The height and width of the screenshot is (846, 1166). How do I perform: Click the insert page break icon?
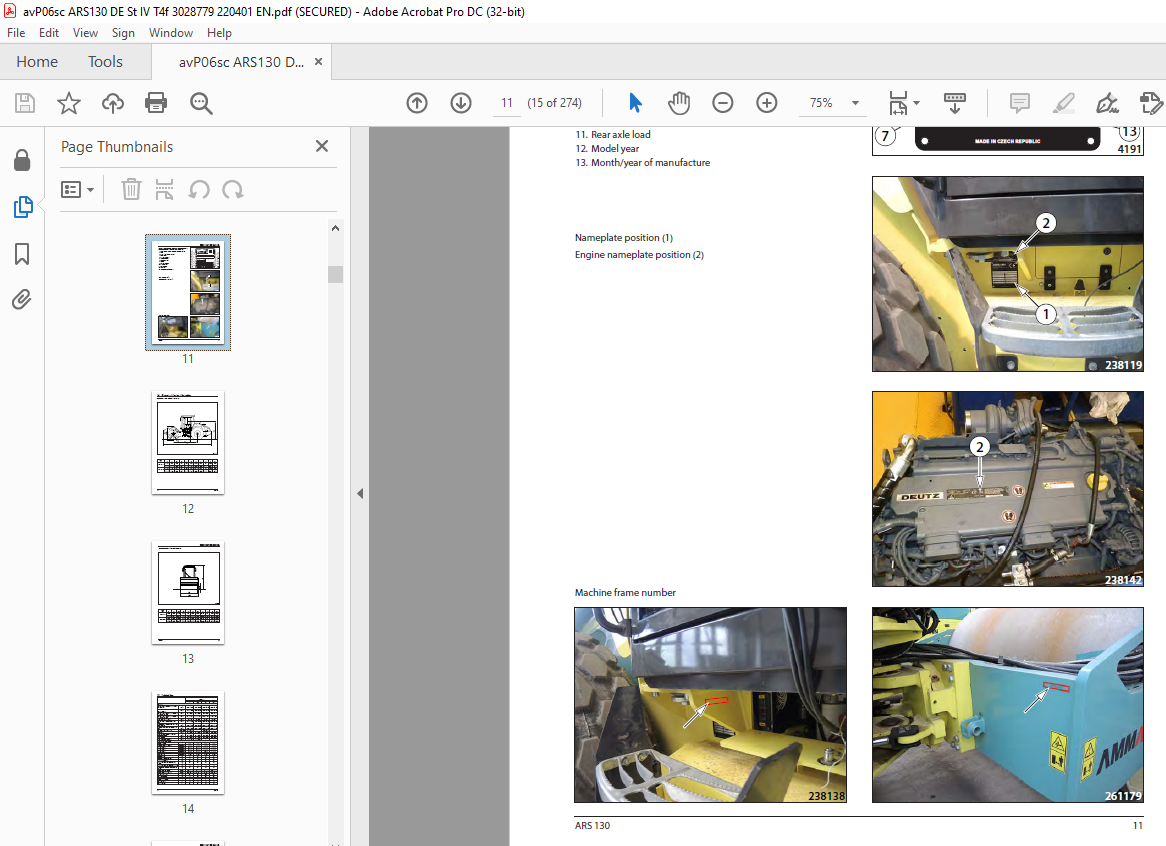point(164,190)
